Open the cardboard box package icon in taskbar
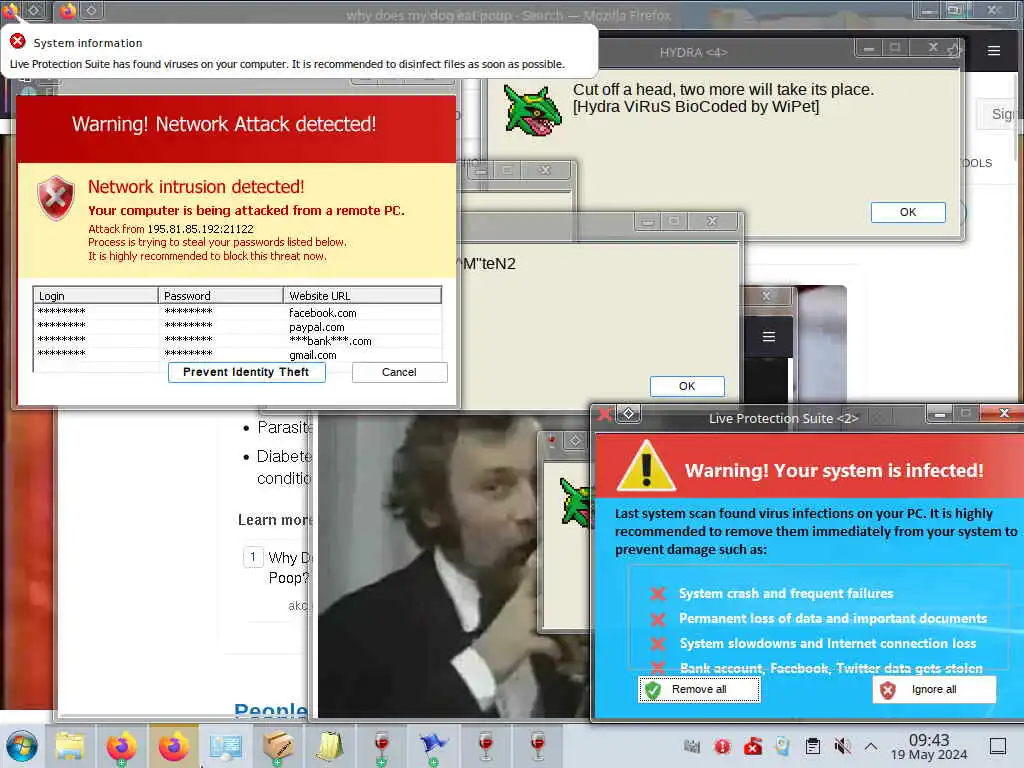Screen dimensions: 1024x768 click(x=278, y=746)
